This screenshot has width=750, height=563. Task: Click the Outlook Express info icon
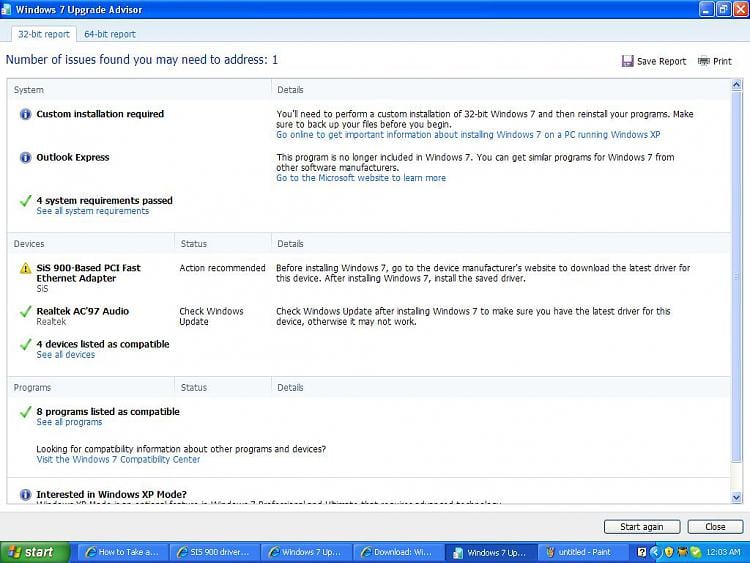pos(25,157)
